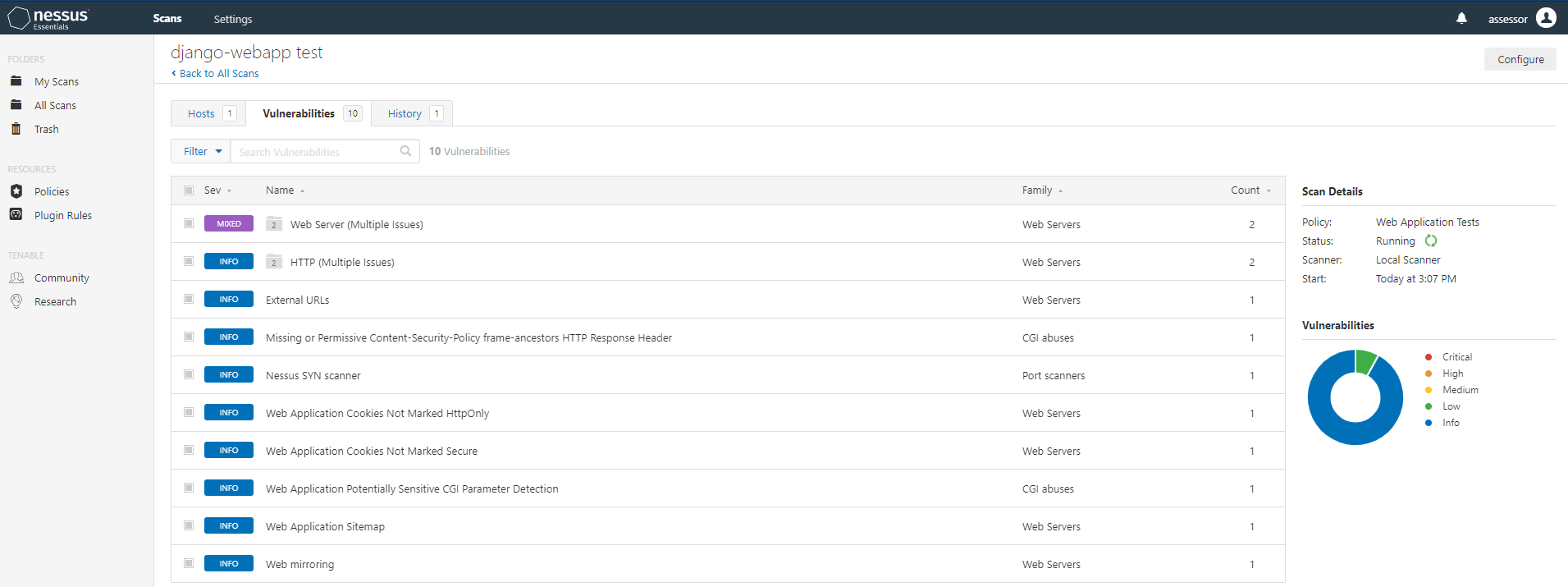
Task: Click the Nessus Essentials logo
Action: (48, 17)
